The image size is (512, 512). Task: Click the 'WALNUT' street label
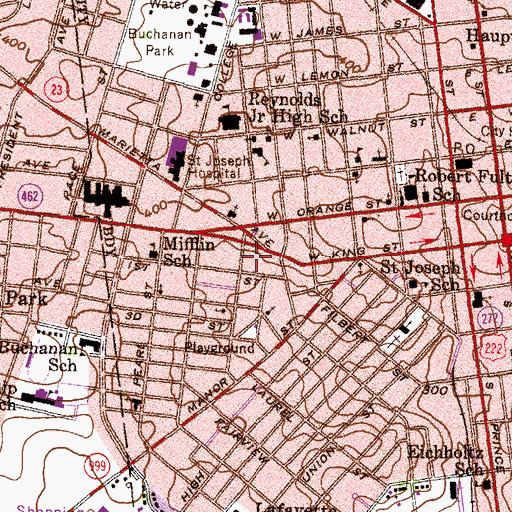(x=356, y=129)
